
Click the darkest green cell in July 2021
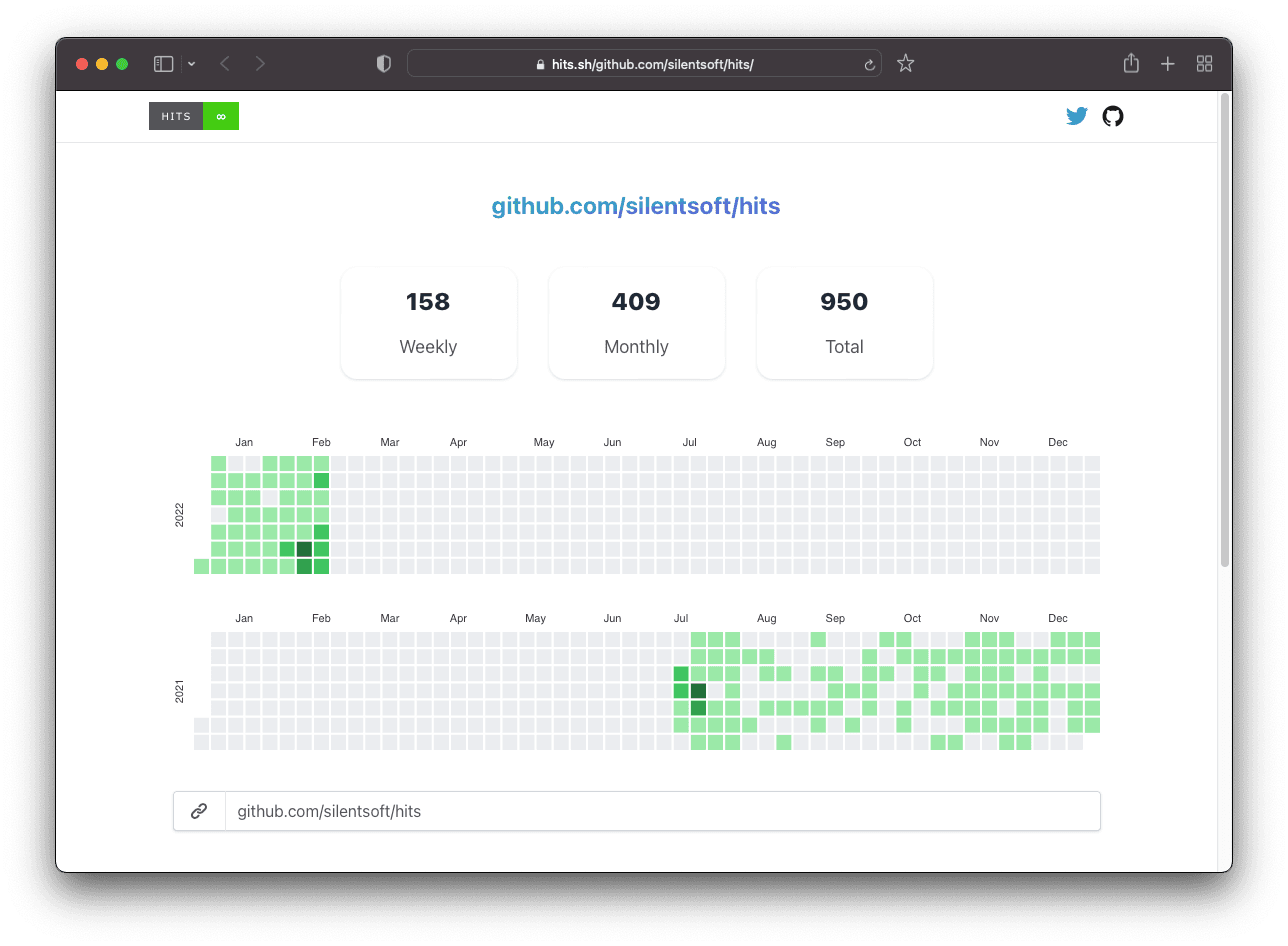point(698,691)
